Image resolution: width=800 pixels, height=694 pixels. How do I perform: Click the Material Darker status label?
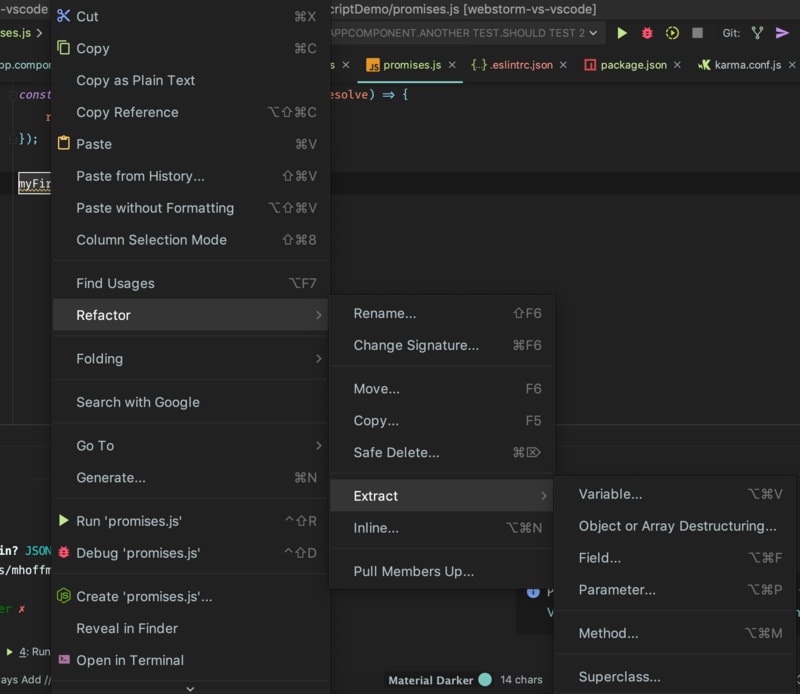(x=431, y=680)
